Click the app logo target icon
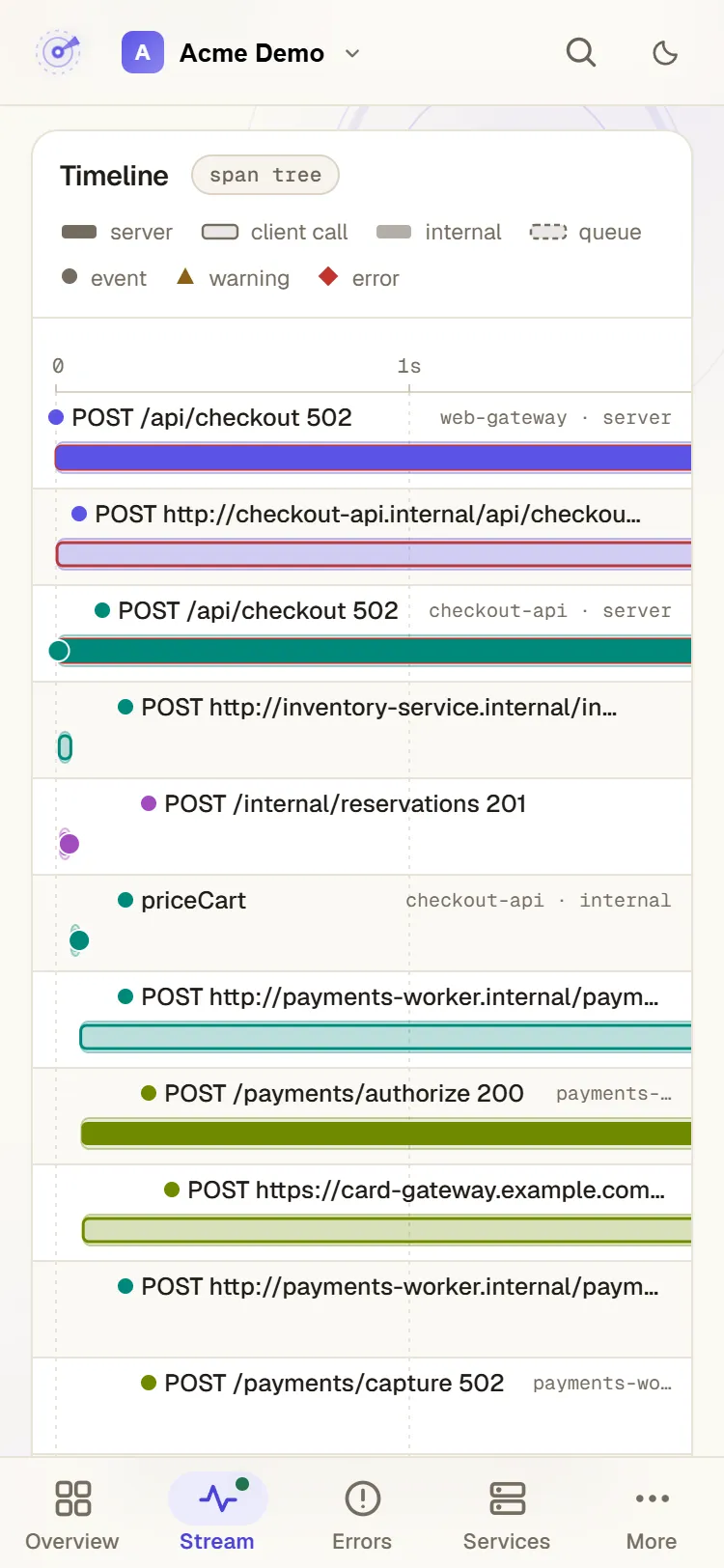The height and width of the screenshot is (1568, 724). click(x=59, y=52)
